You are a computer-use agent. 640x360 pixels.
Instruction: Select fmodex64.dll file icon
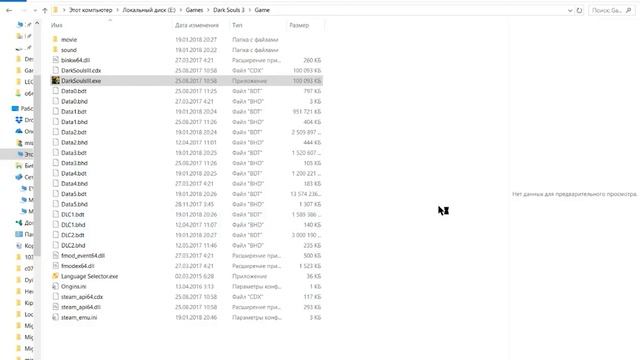[56, 266]
